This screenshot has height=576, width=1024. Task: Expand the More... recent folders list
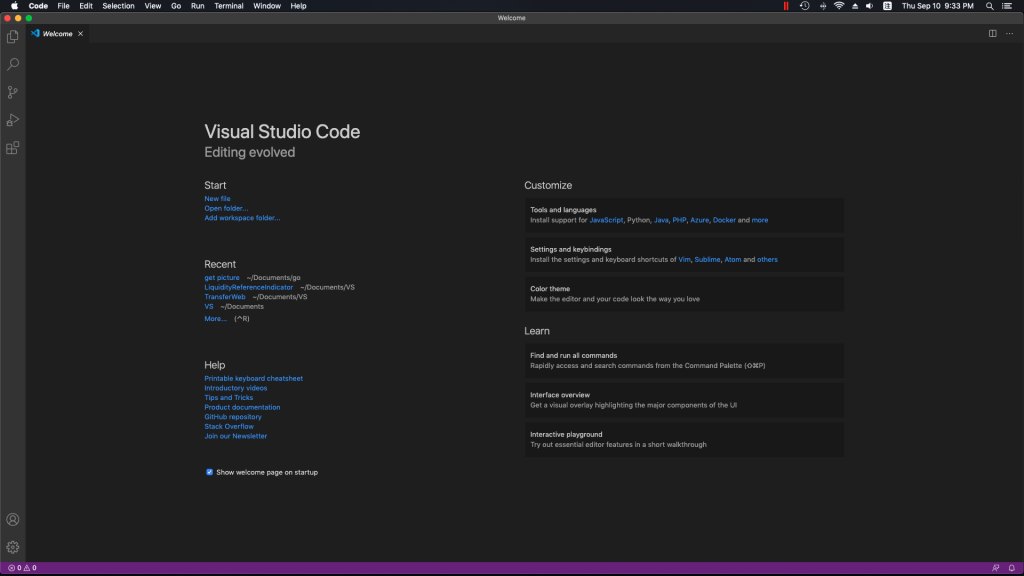click(215, 319)
